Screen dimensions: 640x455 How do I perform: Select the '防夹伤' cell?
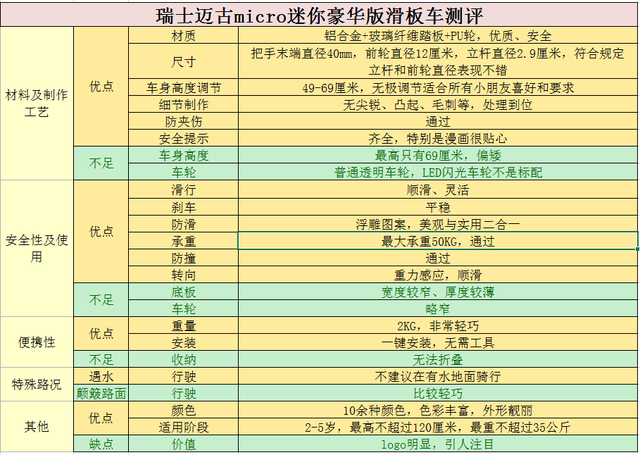[x=183, y=122]
